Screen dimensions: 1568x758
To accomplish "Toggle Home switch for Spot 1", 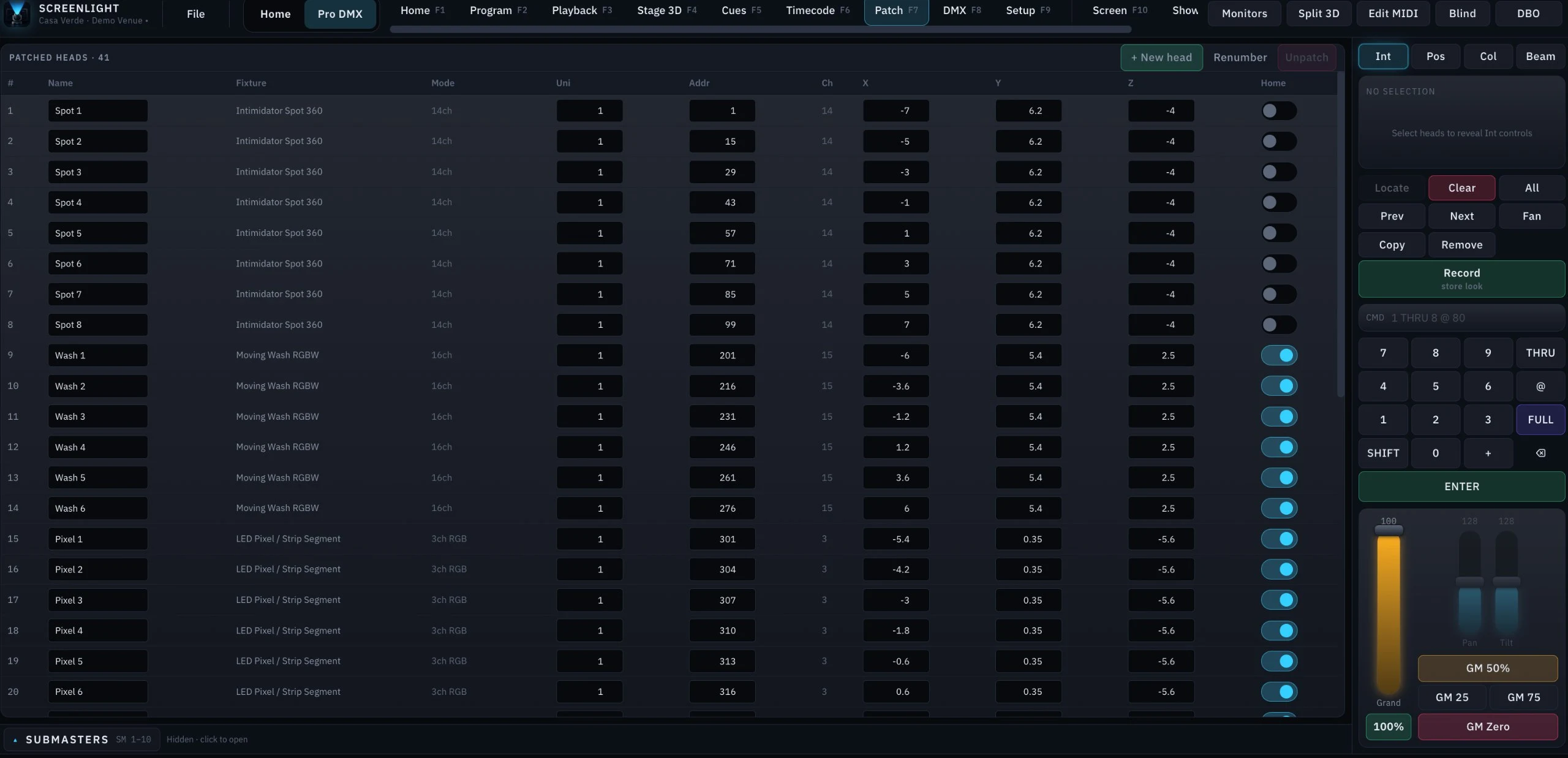I will [x=1279, y=110].
